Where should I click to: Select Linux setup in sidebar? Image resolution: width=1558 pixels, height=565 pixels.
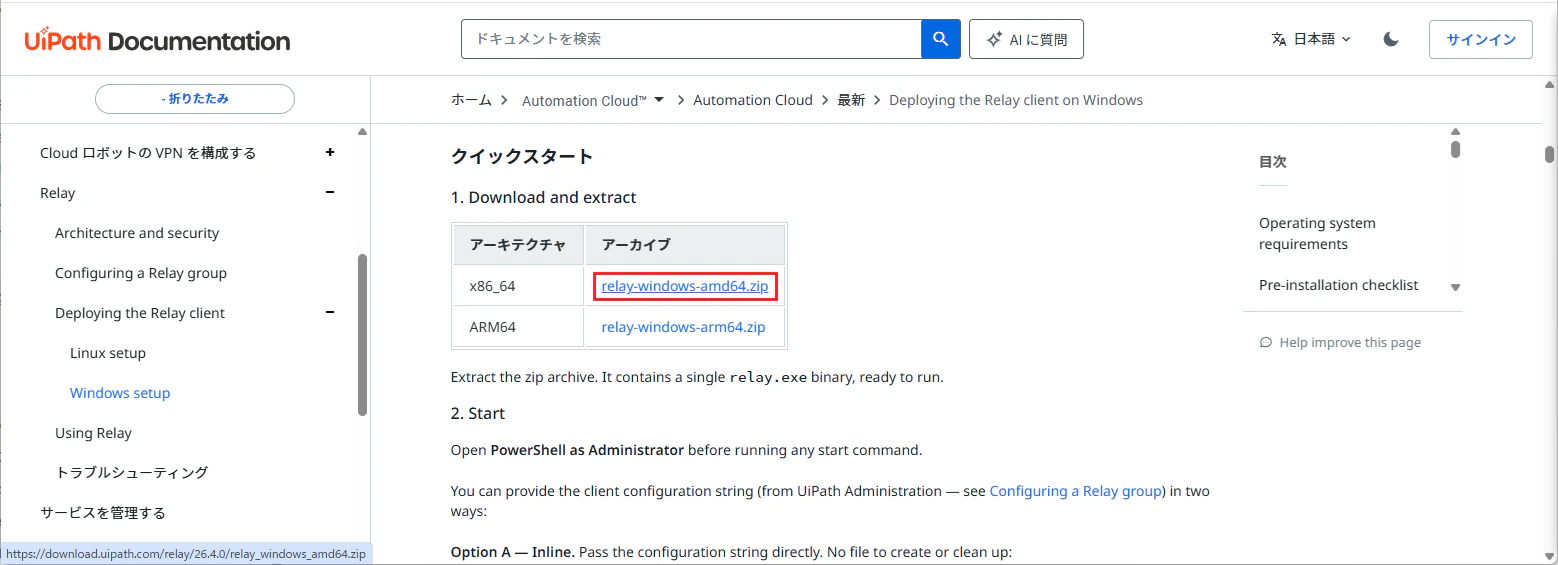click(x=108, y=353)
